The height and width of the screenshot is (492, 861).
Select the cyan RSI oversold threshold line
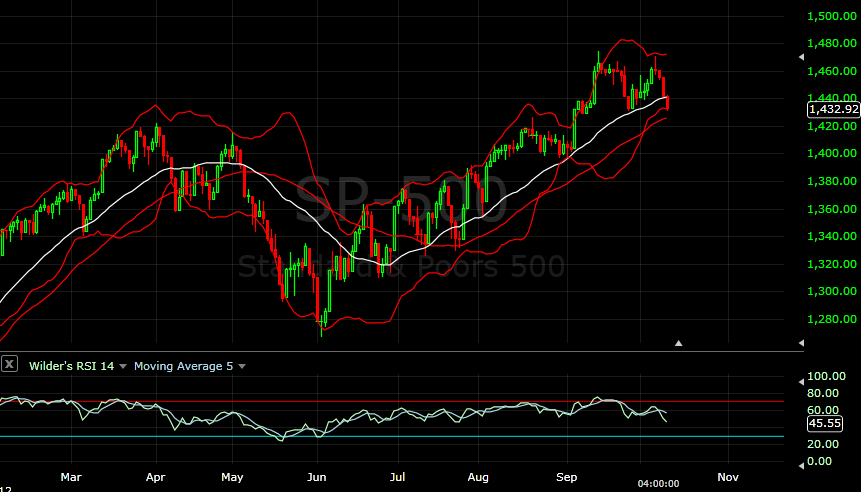pos(392,437)
